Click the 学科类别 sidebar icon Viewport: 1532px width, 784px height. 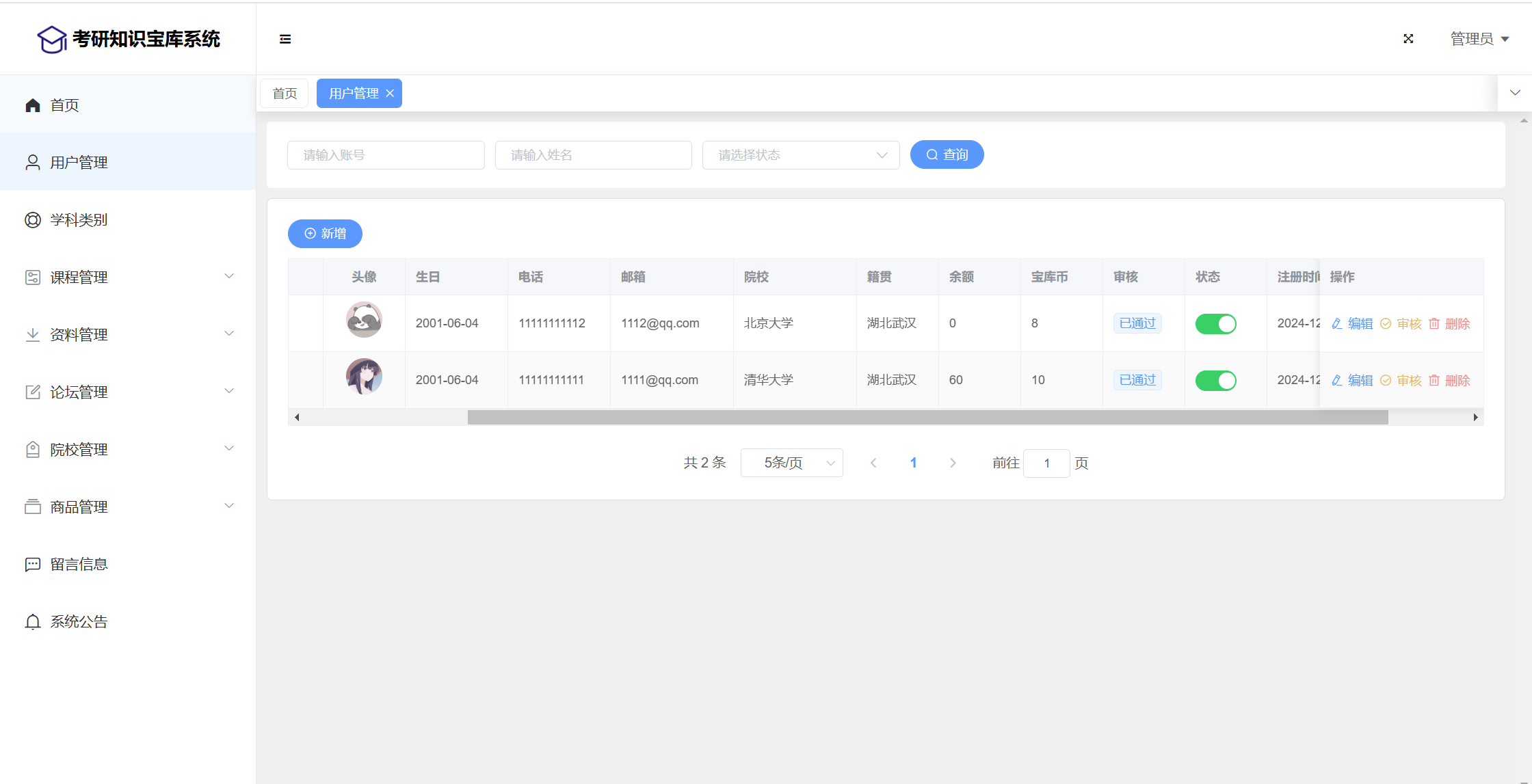[x=32, y=220]
